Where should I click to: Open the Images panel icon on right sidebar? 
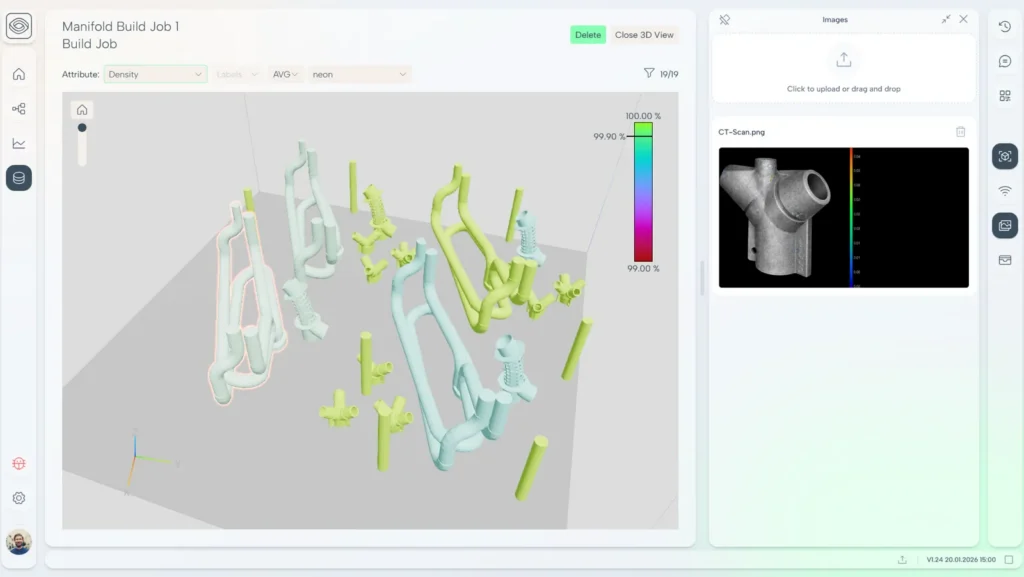click(x=1004, y=225)
